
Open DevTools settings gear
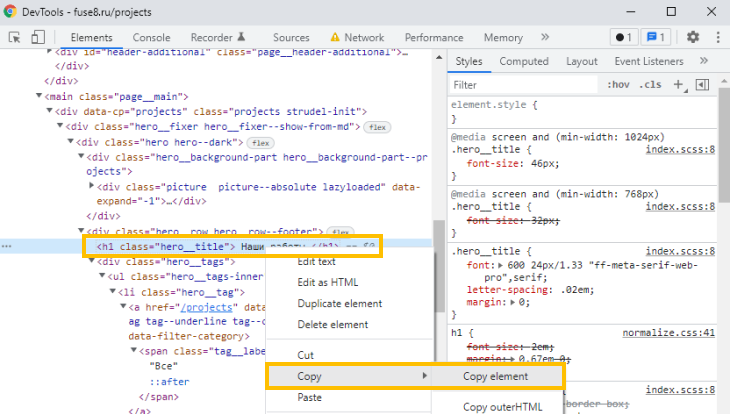pos(693,37)
